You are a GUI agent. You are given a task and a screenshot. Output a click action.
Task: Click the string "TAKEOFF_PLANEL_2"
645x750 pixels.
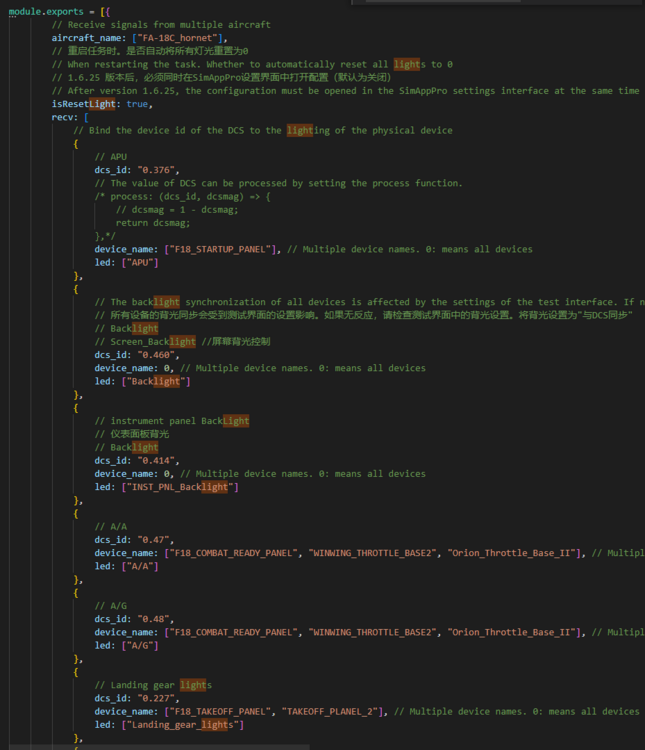(330, 712)
